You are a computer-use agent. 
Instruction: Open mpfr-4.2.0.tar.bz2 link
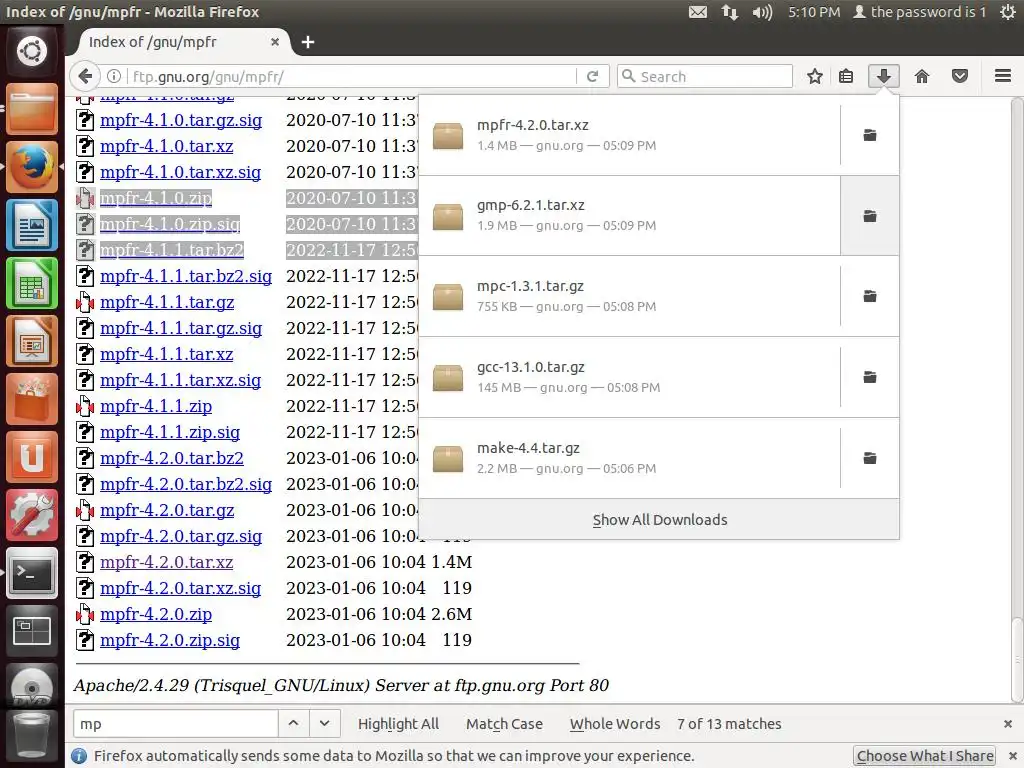pyautogui.click(x=172, y=458)
